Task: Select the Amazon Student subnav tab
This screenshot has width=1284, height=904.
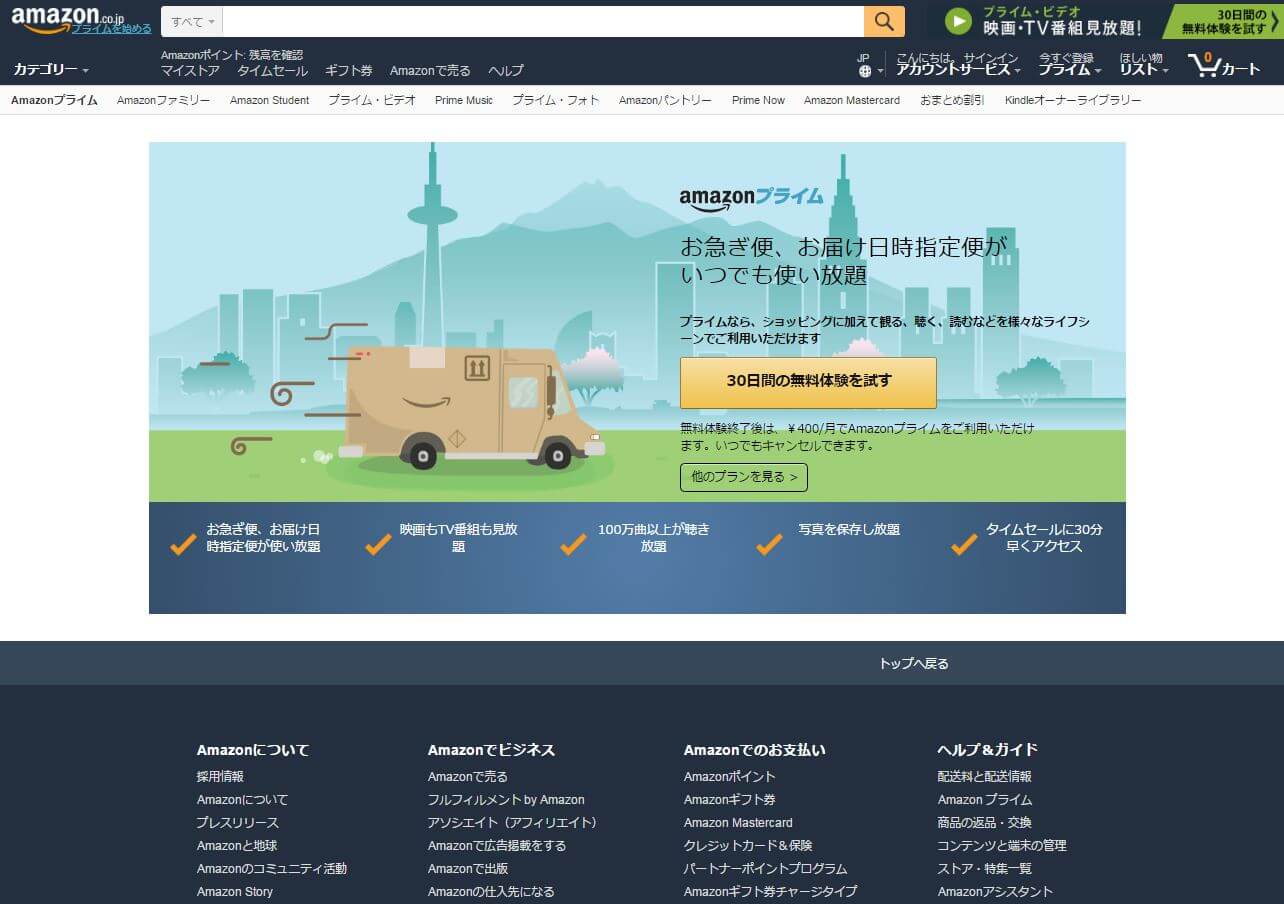Action: [269, 100]
